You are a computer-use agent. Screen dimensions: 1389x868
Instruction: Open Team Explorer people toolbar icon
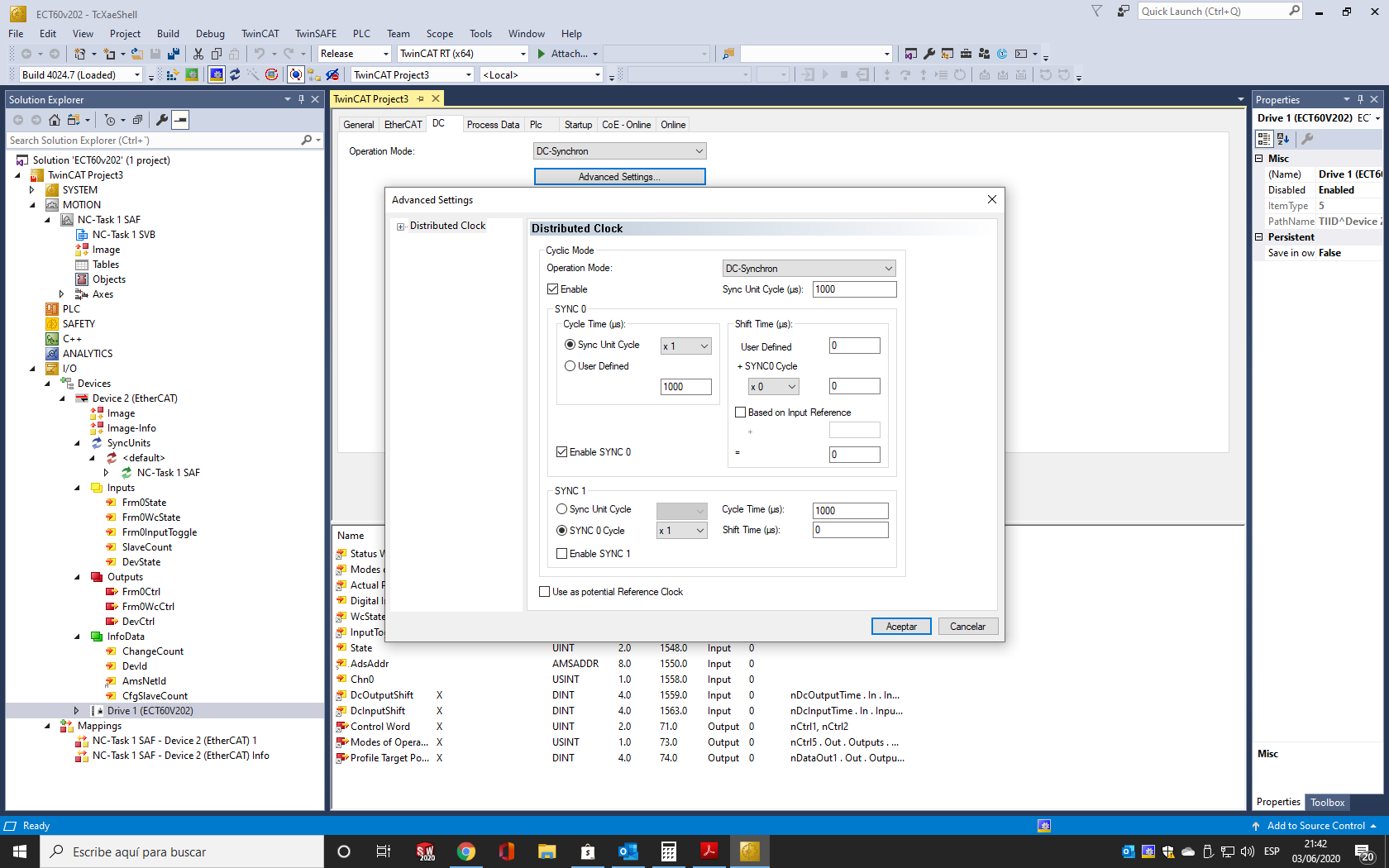coord(984,54)
